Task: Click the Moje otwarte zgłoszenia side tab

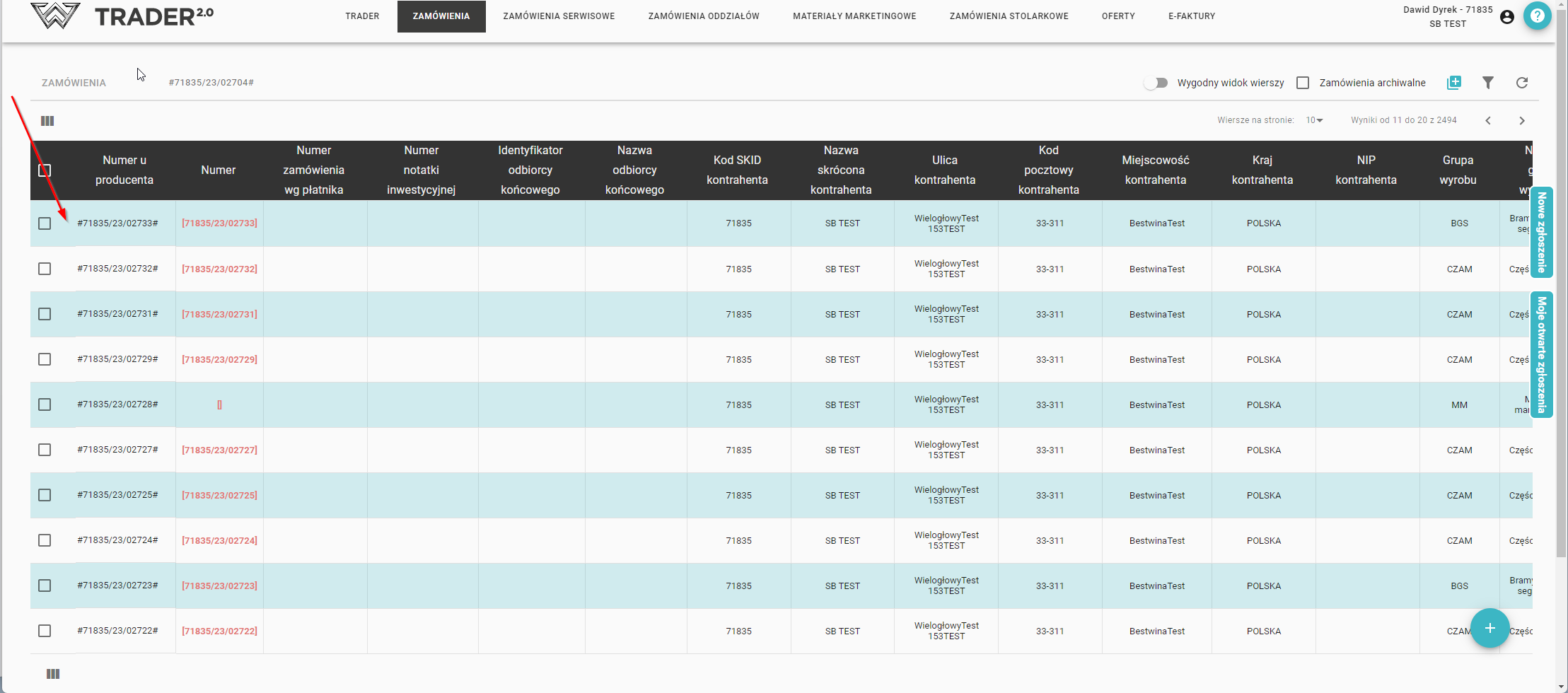Action: point(1541,354)
